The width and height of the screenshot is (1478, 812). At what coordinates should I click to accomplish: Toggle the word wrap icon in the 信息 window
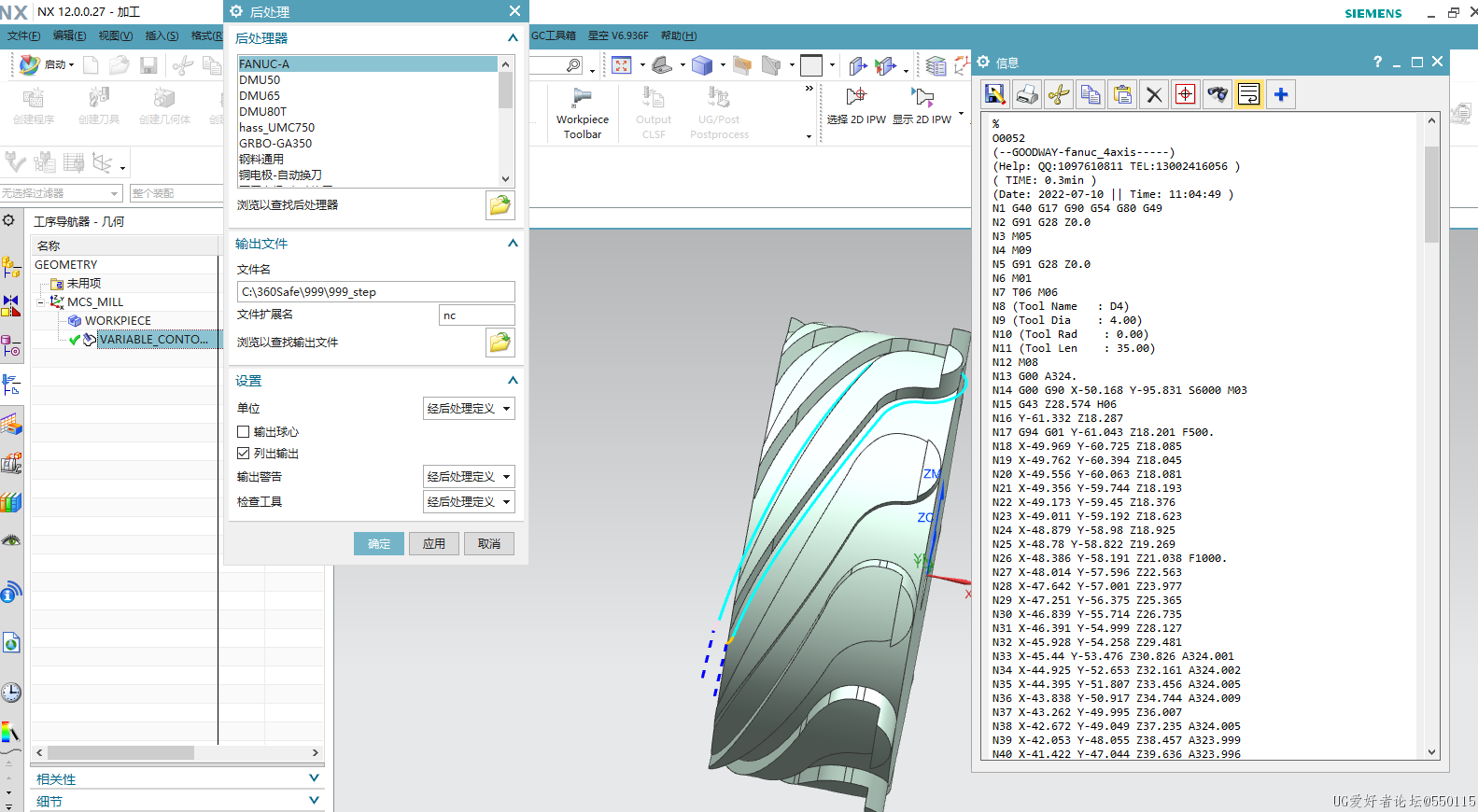1249,94
